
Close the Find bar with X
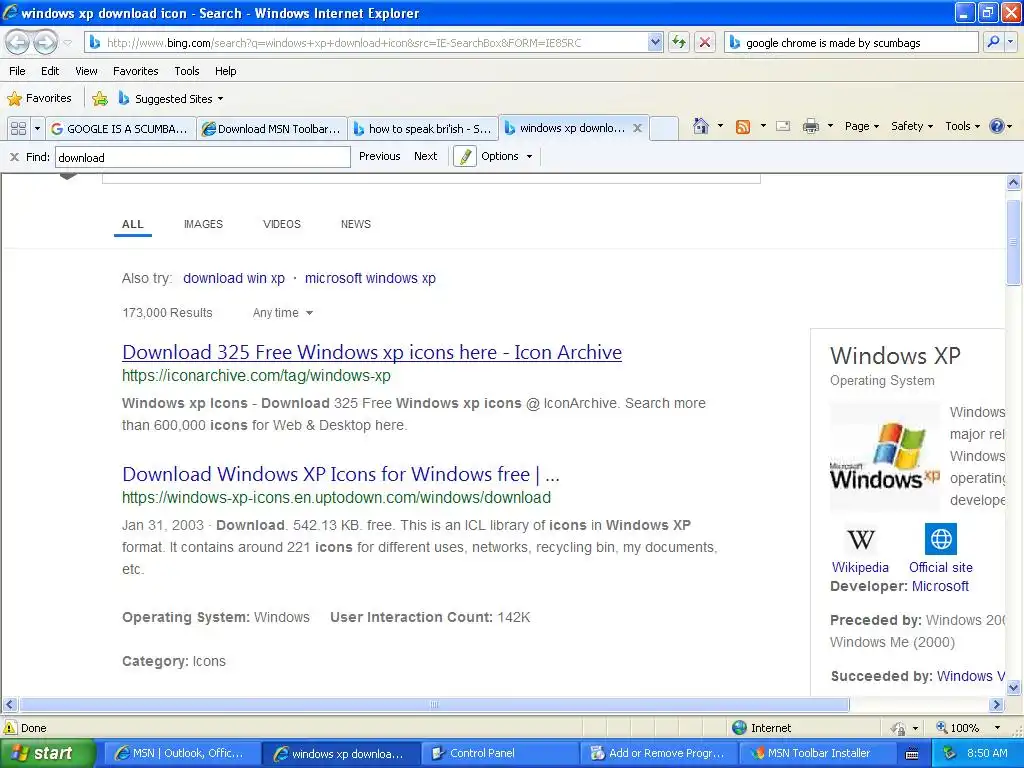[x=14, y=157]
